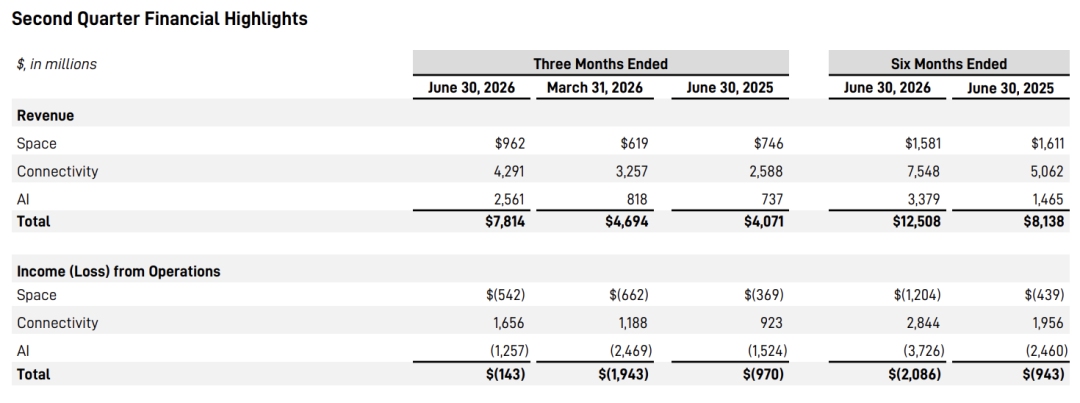Click the '$, in millions' note

coord(56,64)
